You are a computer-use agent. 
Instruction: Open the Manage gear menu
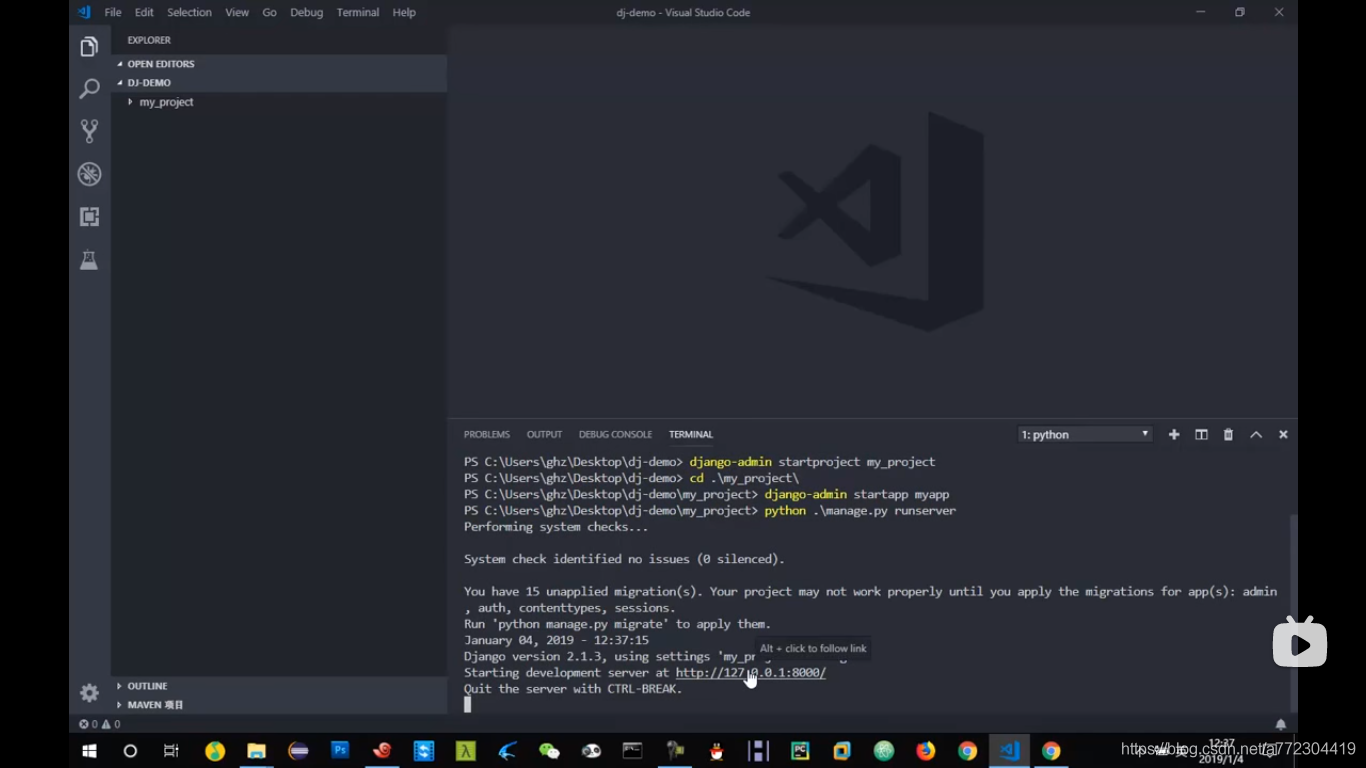pos(89,693)
